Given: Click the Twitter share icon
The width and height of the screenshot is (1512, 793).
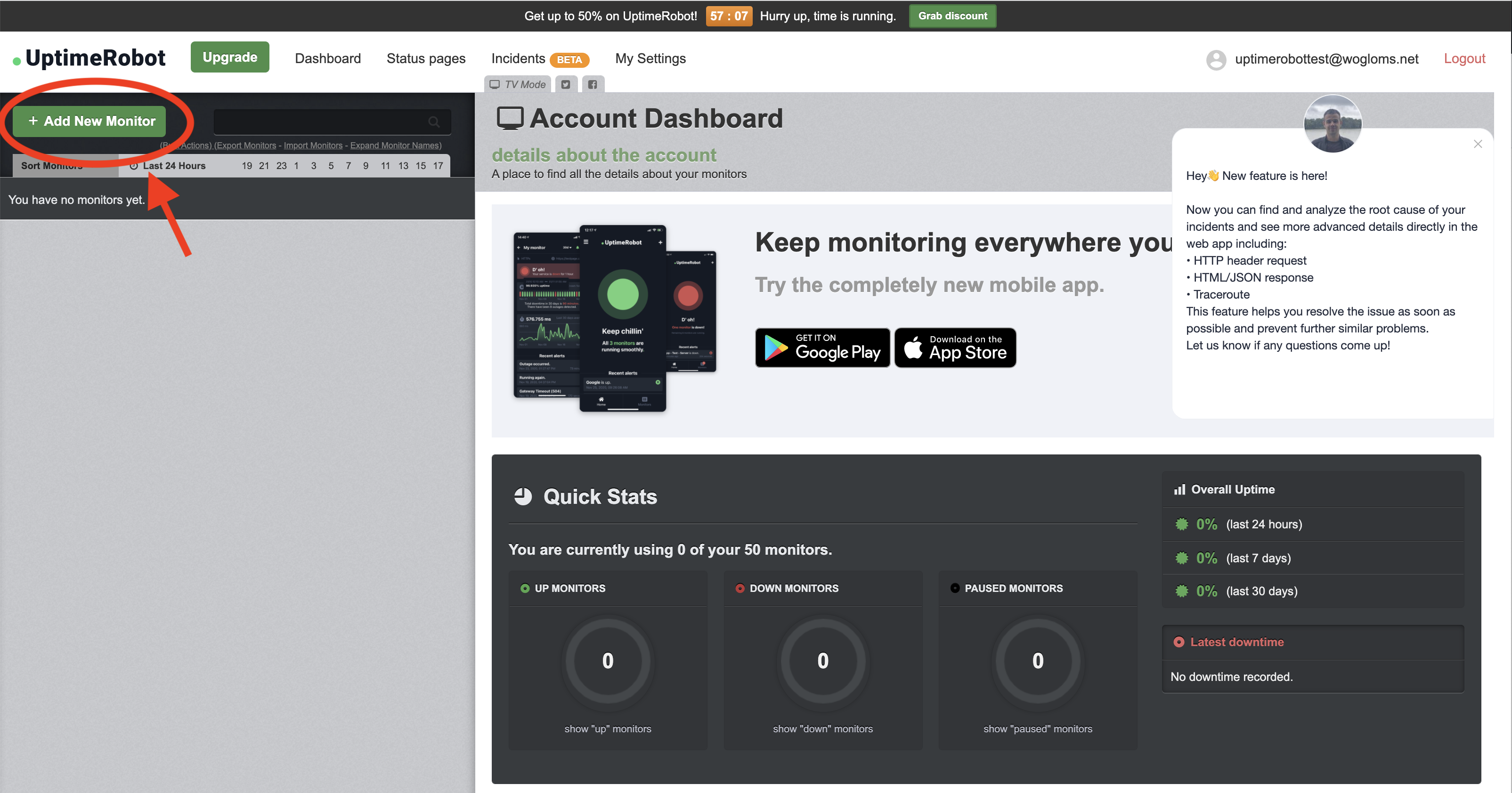Looking at the screenshot, I should tap(565, 84).
